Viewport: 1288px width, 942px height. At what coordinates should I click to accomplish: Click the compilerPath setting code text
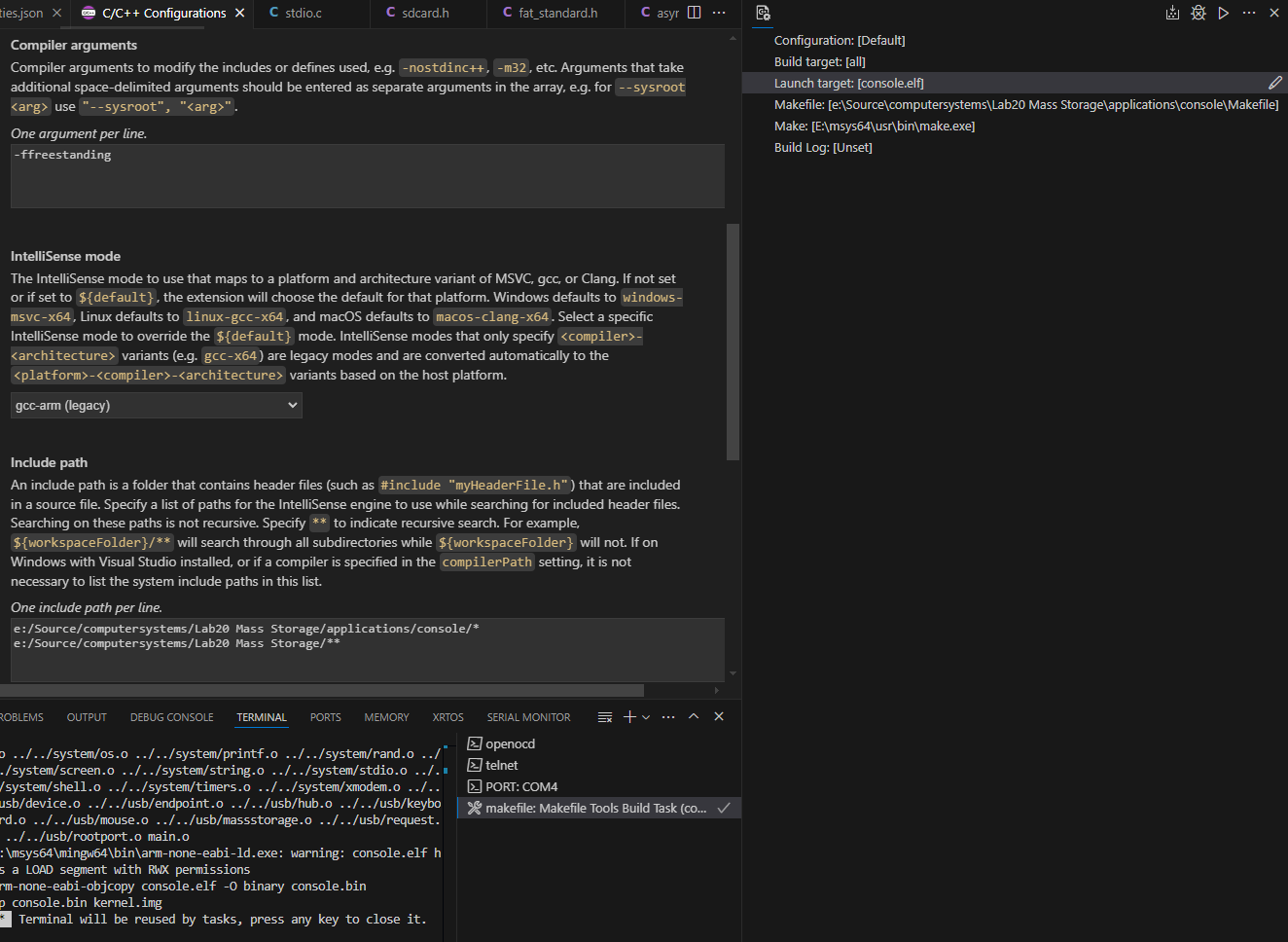pyautogui.click(x=487, y=562)
